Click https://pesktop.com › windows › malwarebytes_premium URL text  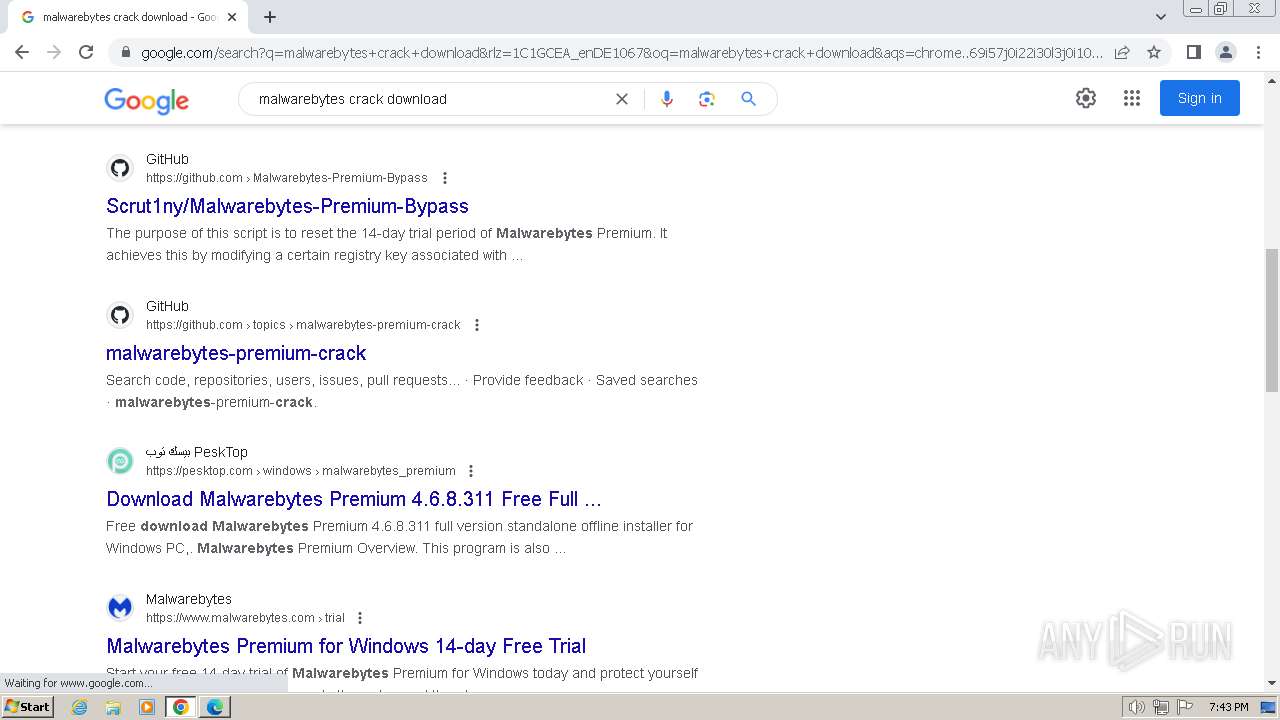(301, 471)
